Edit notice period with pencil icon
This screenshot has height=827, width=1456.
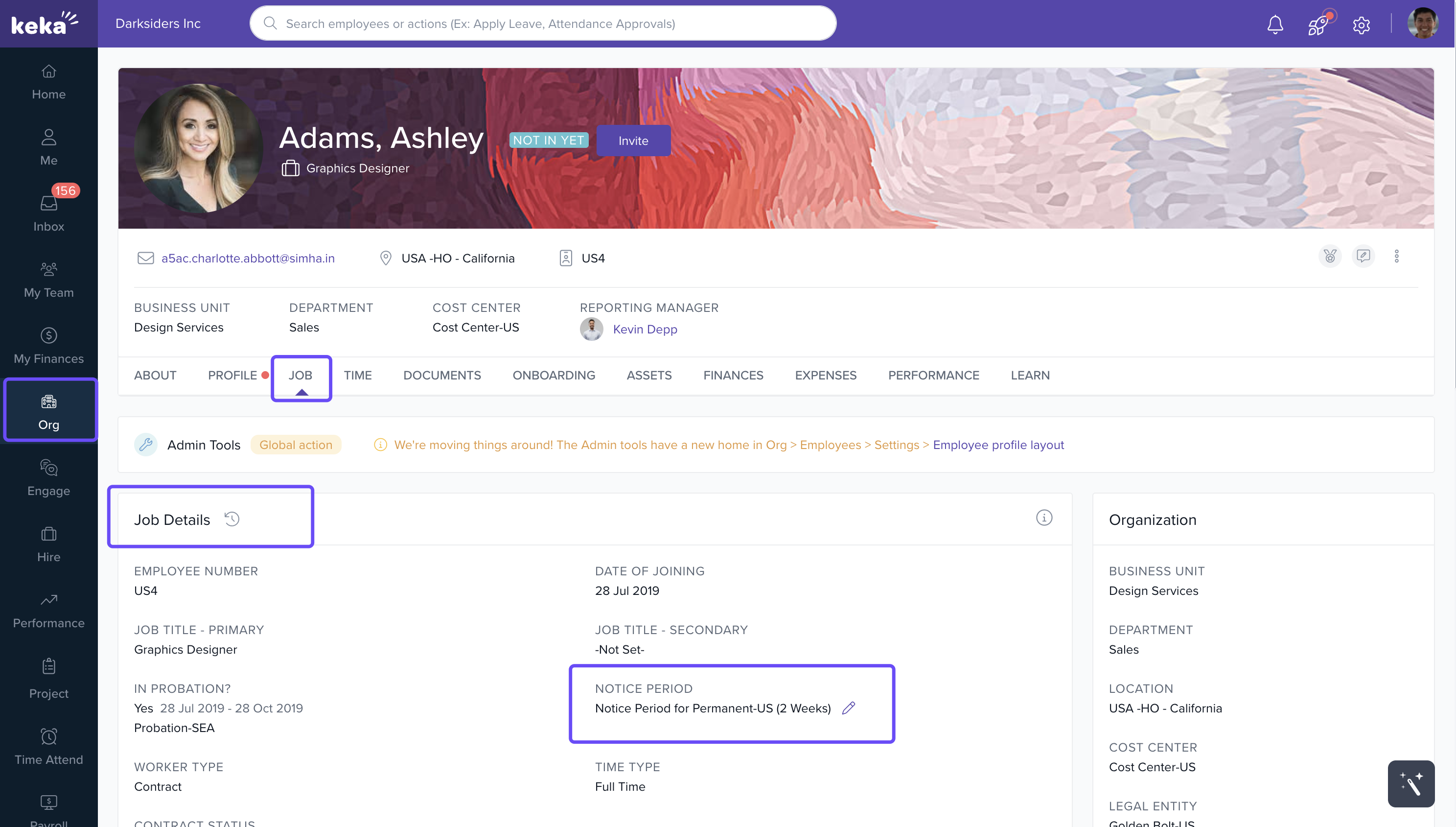coord(849,708)
